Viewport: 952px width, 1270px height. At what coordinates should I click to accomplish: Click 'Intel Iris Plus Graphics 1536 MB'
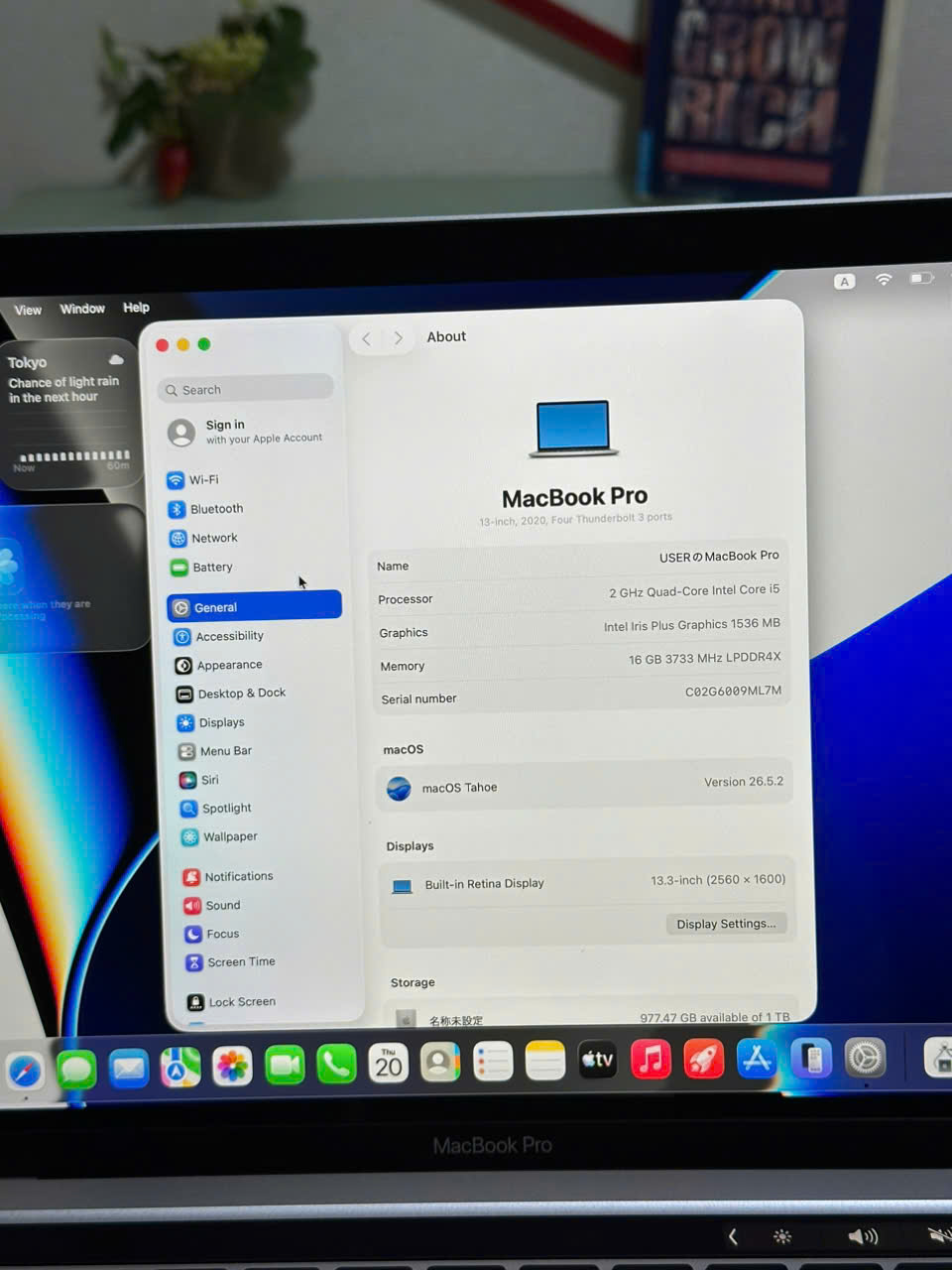pos(691,625)
